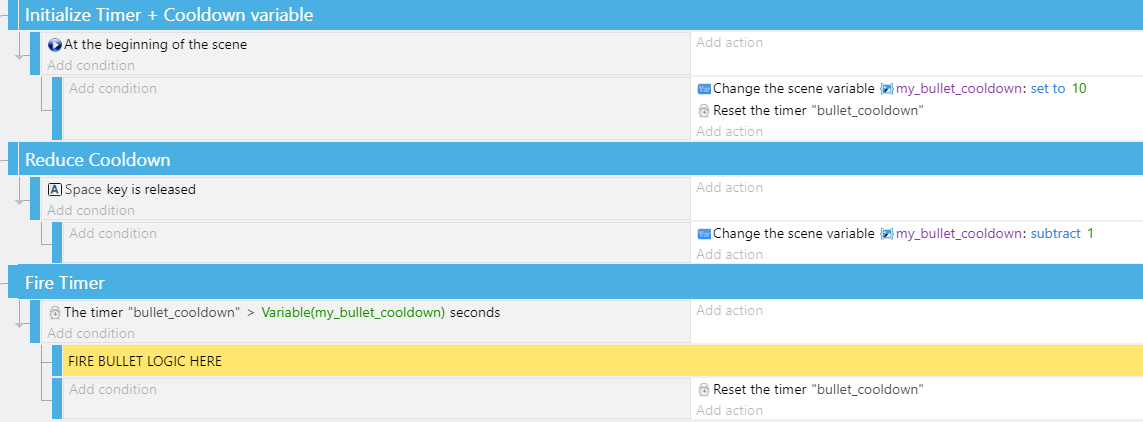Click the Space key keyboard icon
The width and height of the screenshot is (1143, 422).
[55, 189]
